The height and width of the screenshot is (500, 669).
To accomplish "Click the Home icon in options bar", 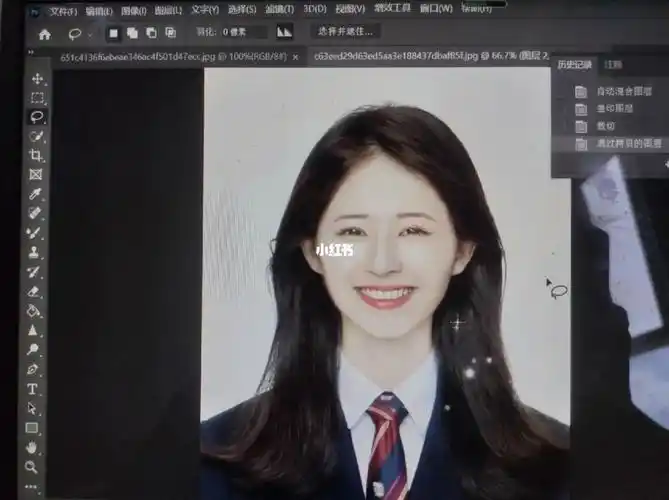I will 45,34.
